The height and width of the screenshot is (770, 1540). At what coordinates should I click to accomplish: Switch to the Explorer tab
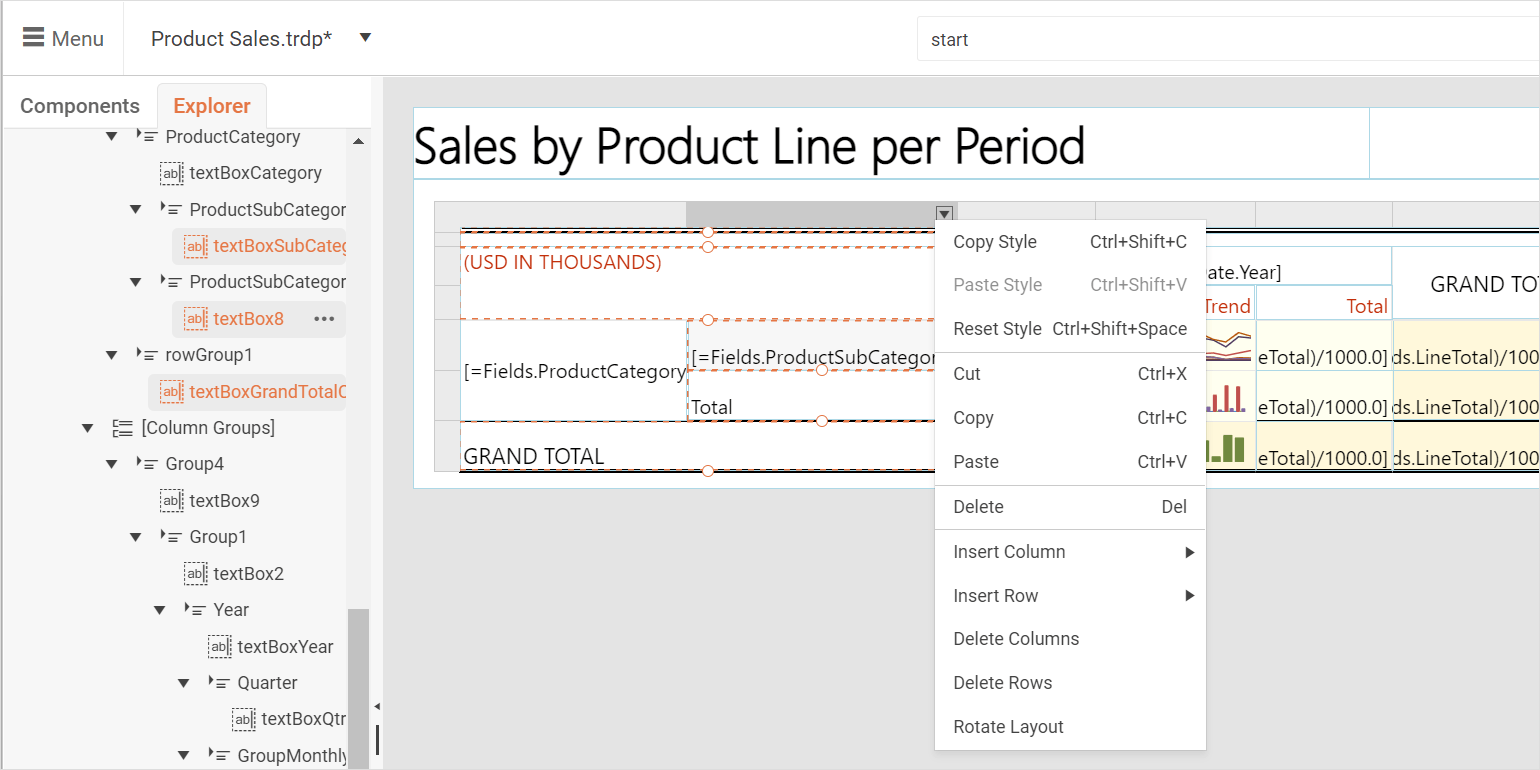pyautogui.click(x=212, y=106)
